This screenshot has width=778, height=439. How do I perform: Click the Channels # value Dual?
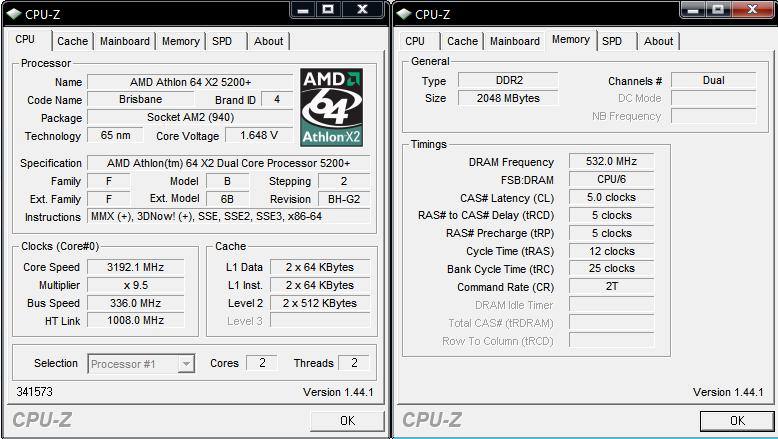pyautogui.click(x=713, y=80)
